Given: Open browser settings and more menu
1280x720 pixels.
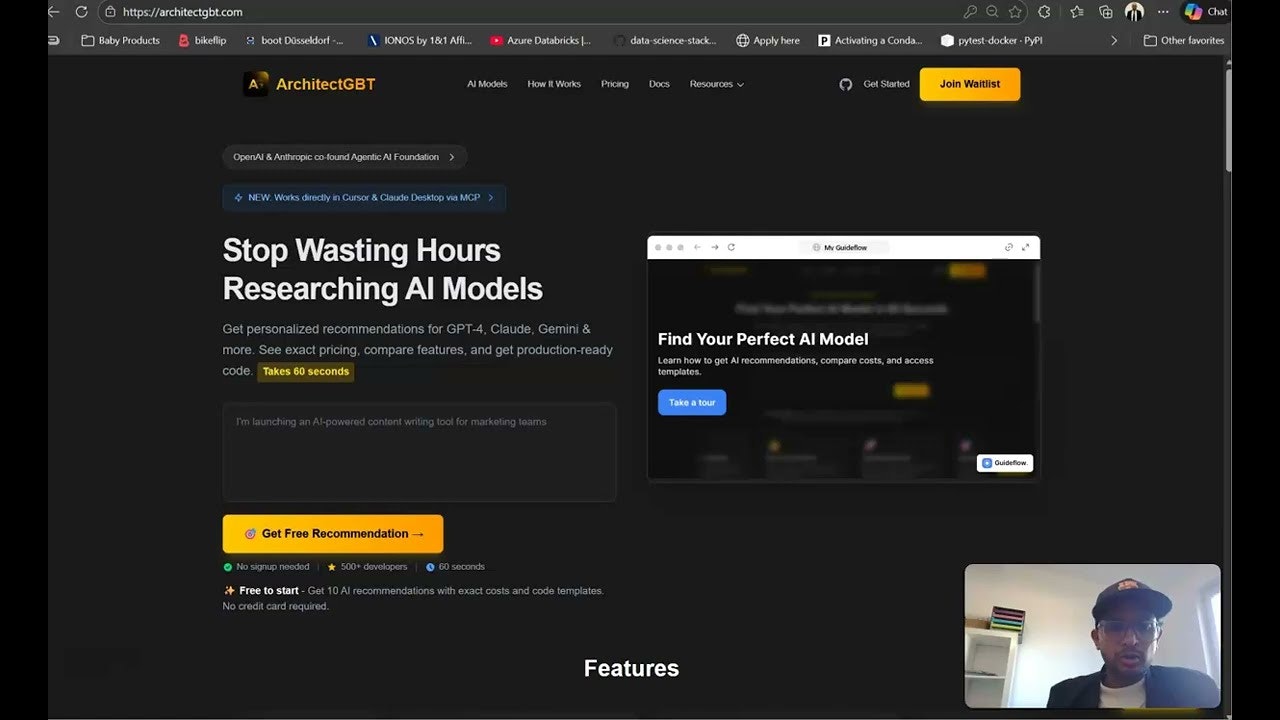Looking at the screenshot, I should tap(1163, 12).
